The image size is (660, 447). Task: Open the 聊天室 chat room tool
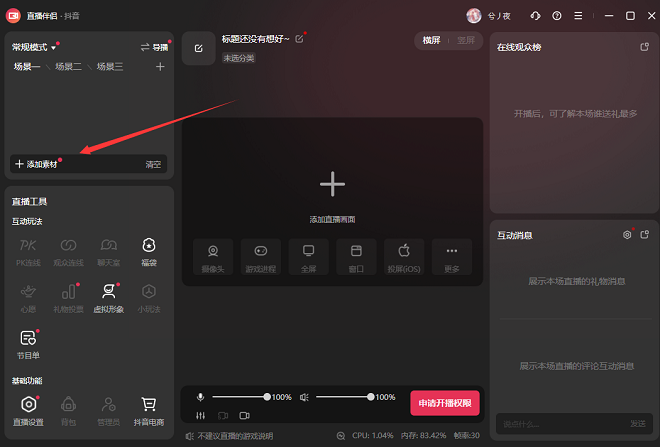coord(109,252)
